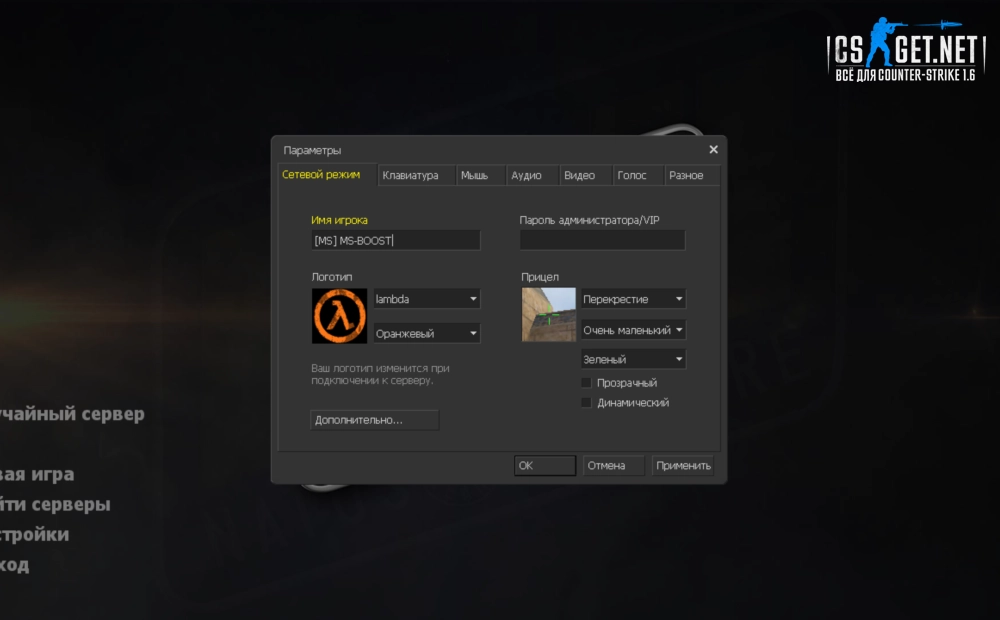Go to the Видео tab
This screenshot has height=620, width=1000.
(586, 175)
